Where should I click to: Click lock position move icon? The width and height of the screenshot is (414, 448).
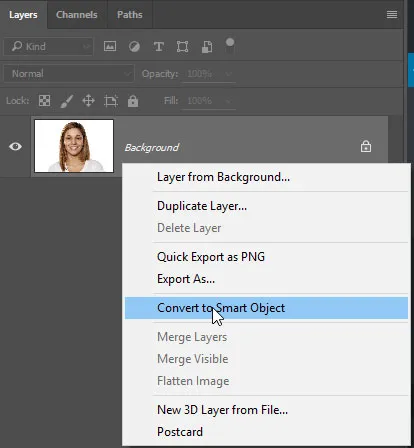click(x=88, y=101)
